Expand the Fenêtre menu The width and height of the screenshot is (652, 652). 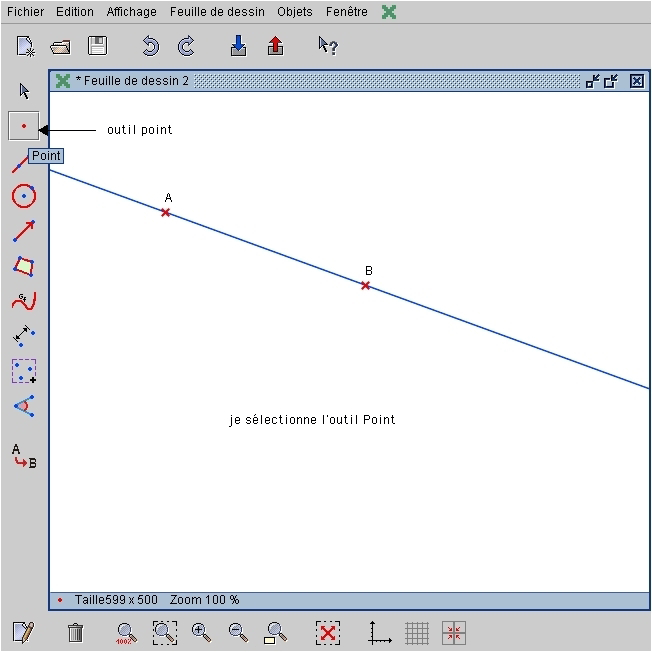coord(346,12)
